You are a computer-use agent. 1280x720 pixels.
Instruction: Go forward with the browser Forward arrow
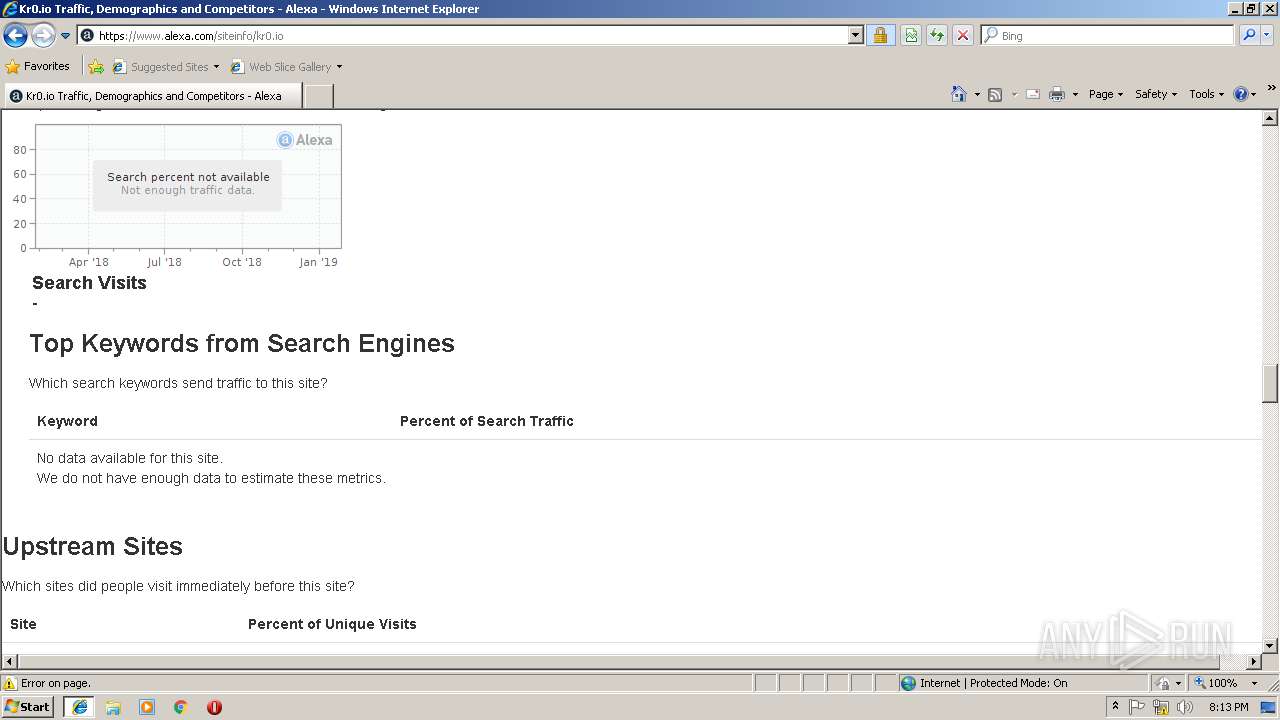point(42,36)
